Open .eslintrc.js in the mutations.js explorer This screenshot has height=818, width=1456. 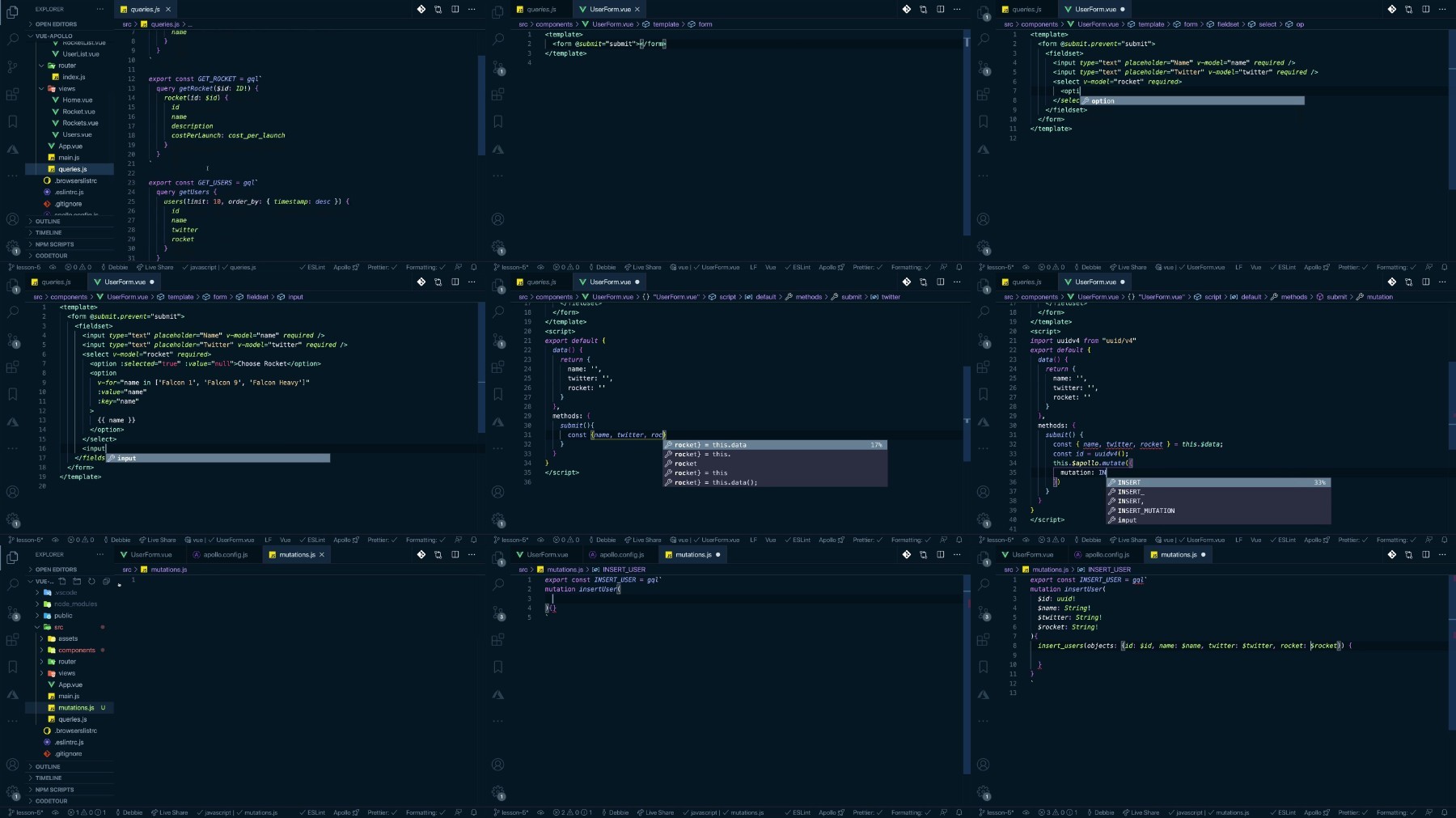[x=69, y=742]
